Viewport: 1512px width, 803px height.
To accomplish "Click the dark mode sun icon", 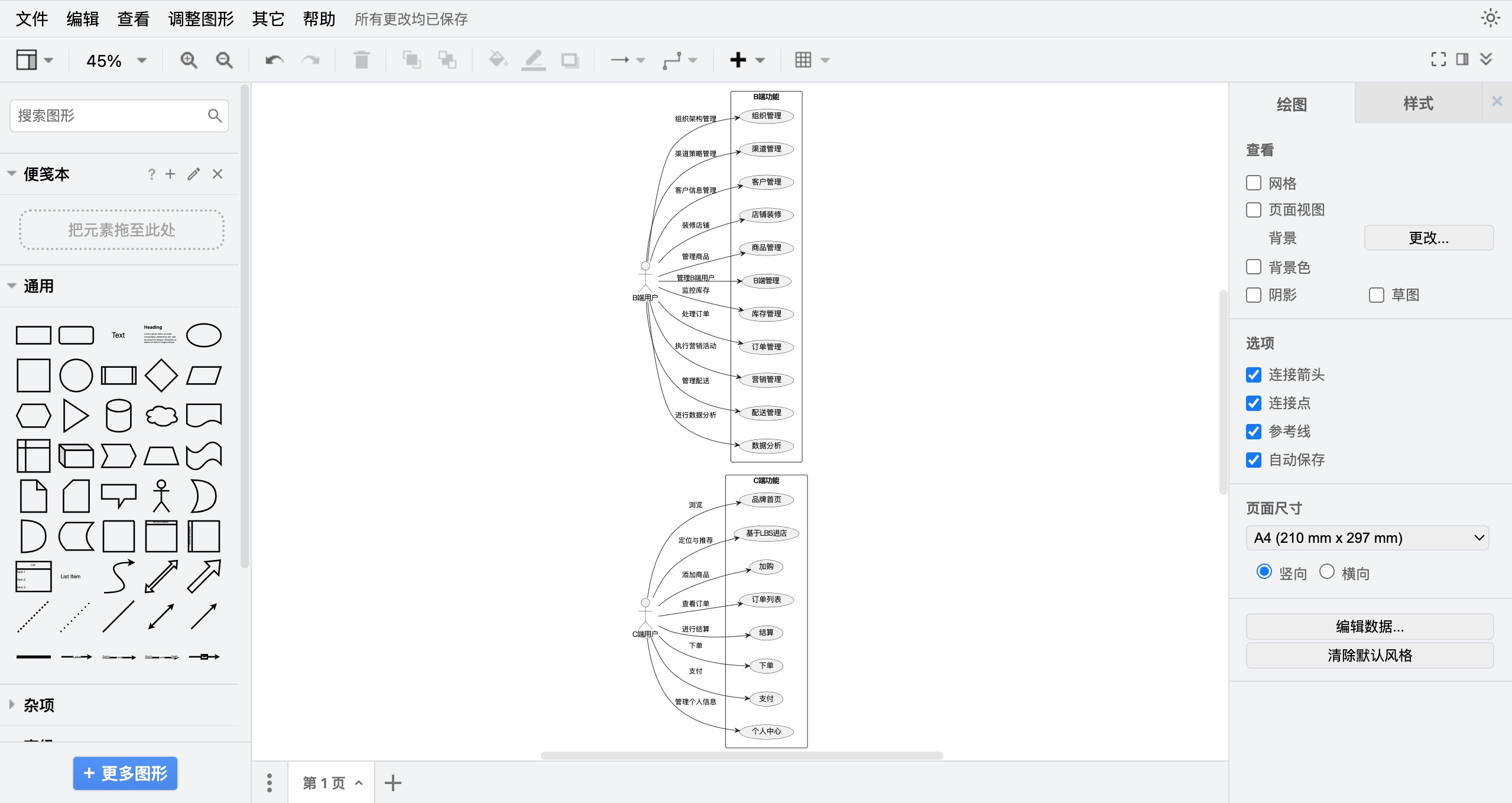I will [1490, 18].
